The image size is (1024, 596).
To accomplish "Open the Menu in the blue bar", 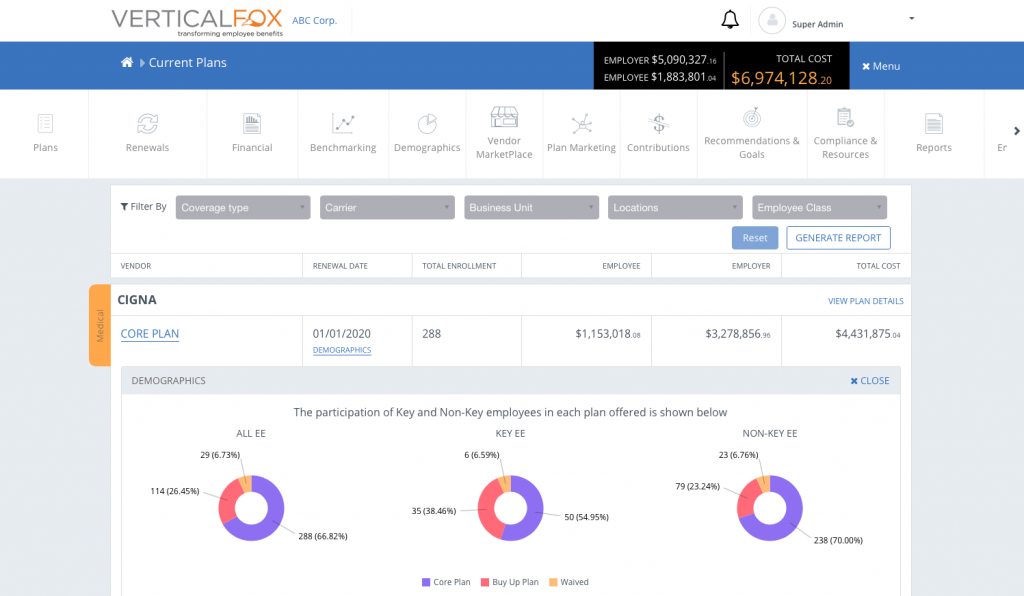I will 880,65.
